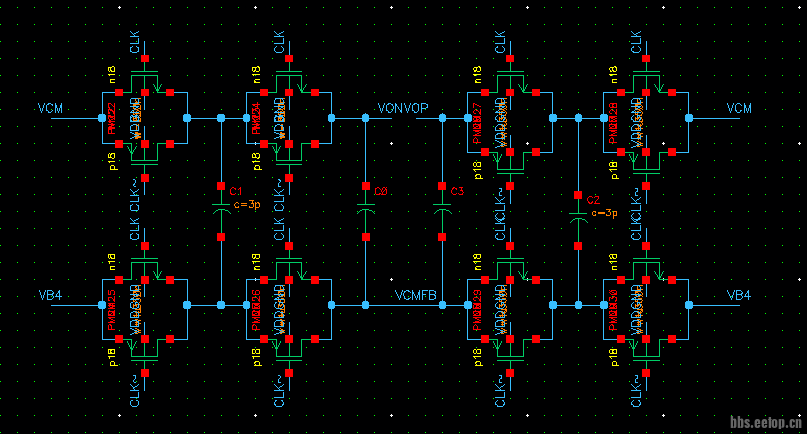807x434 pixels.
Task: Select the VCMFB net label
Action: [415, 296]
